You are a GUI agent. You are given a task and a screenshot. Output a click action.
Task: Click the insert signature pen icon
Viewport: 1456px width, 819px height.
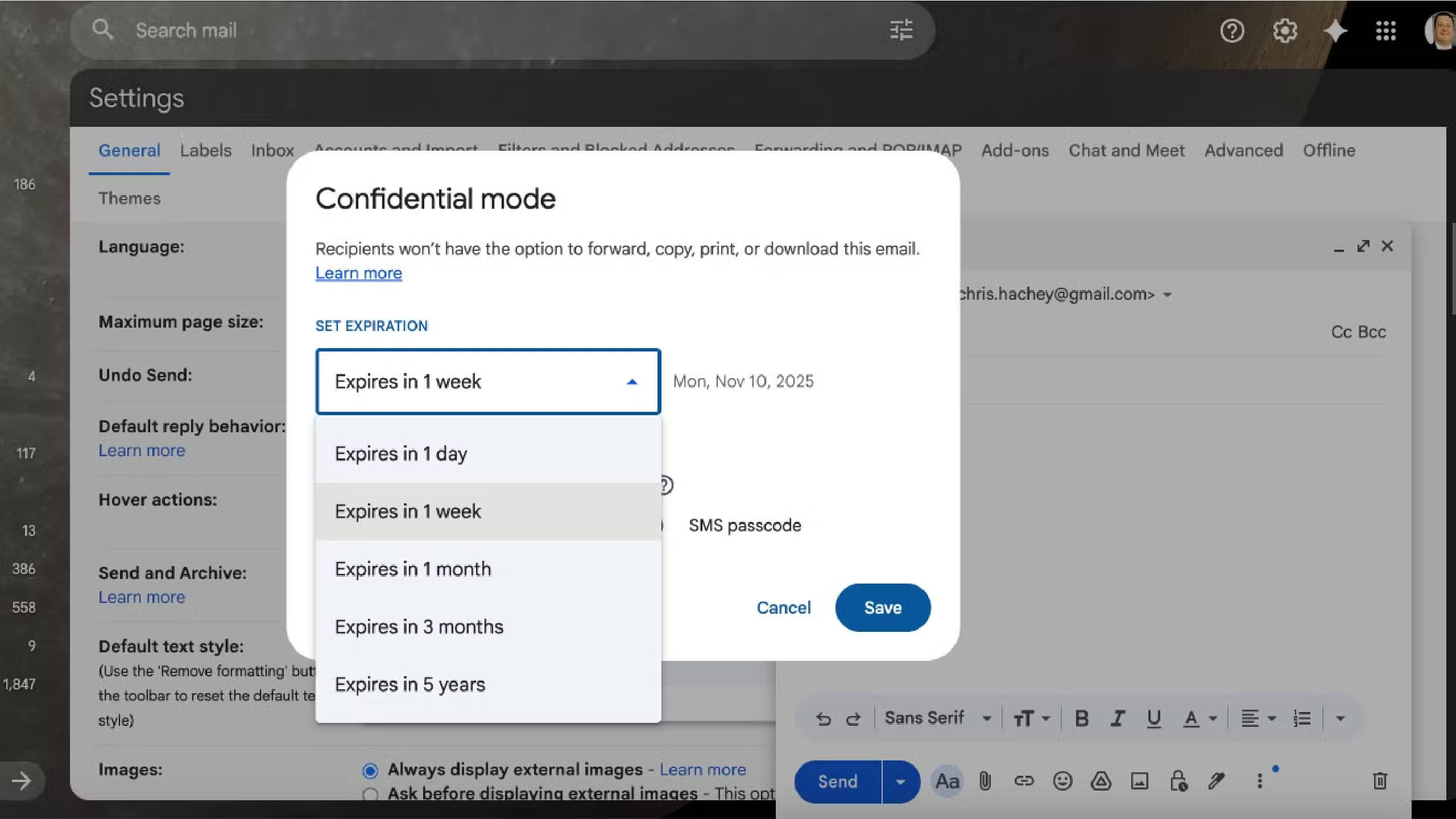[x=1216, y=781]
